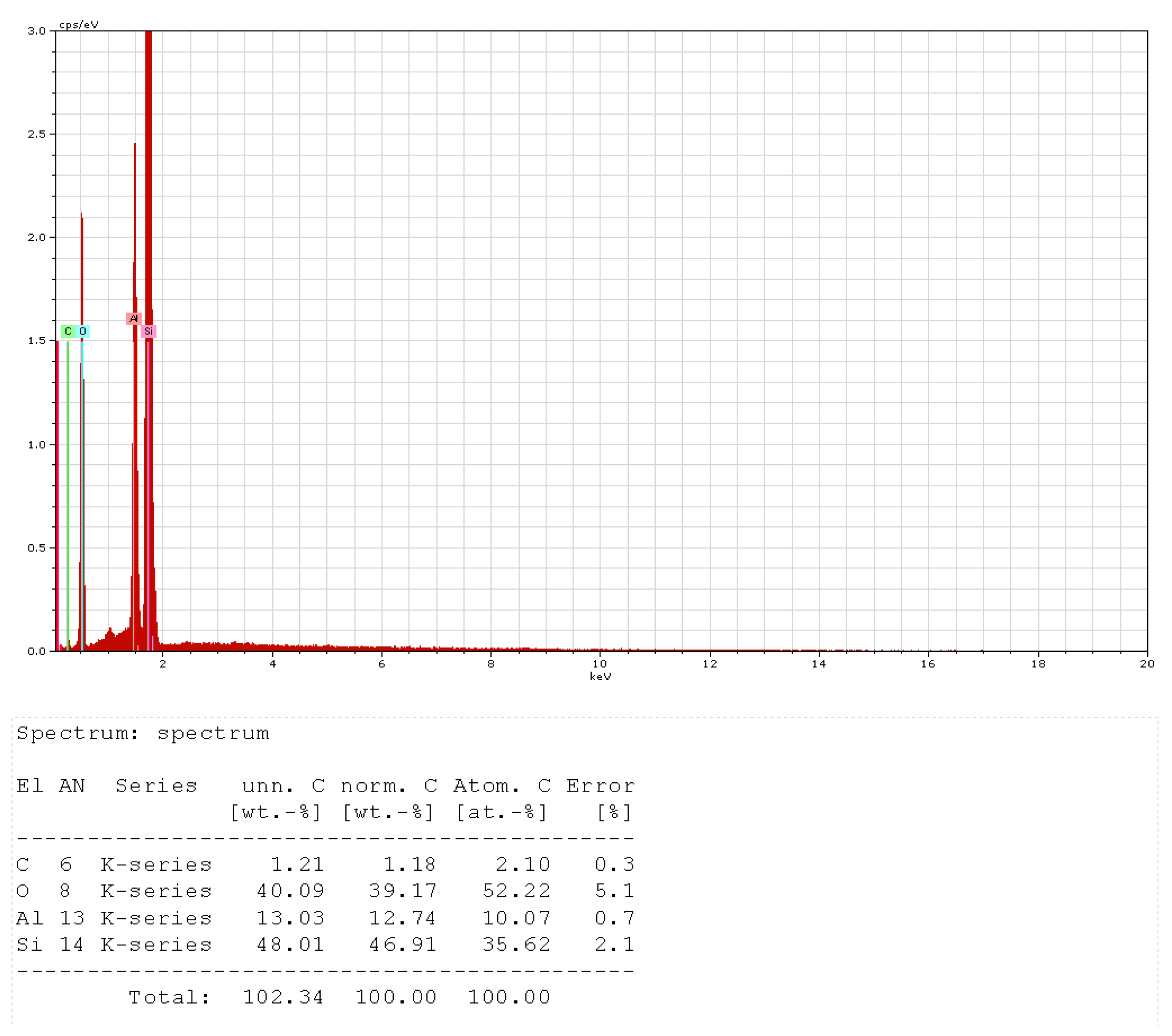Image resolution: width=1172 pixels, height=1036 pixels.
Task: Click the 'norm. C' column header
Action: (389, 786)
